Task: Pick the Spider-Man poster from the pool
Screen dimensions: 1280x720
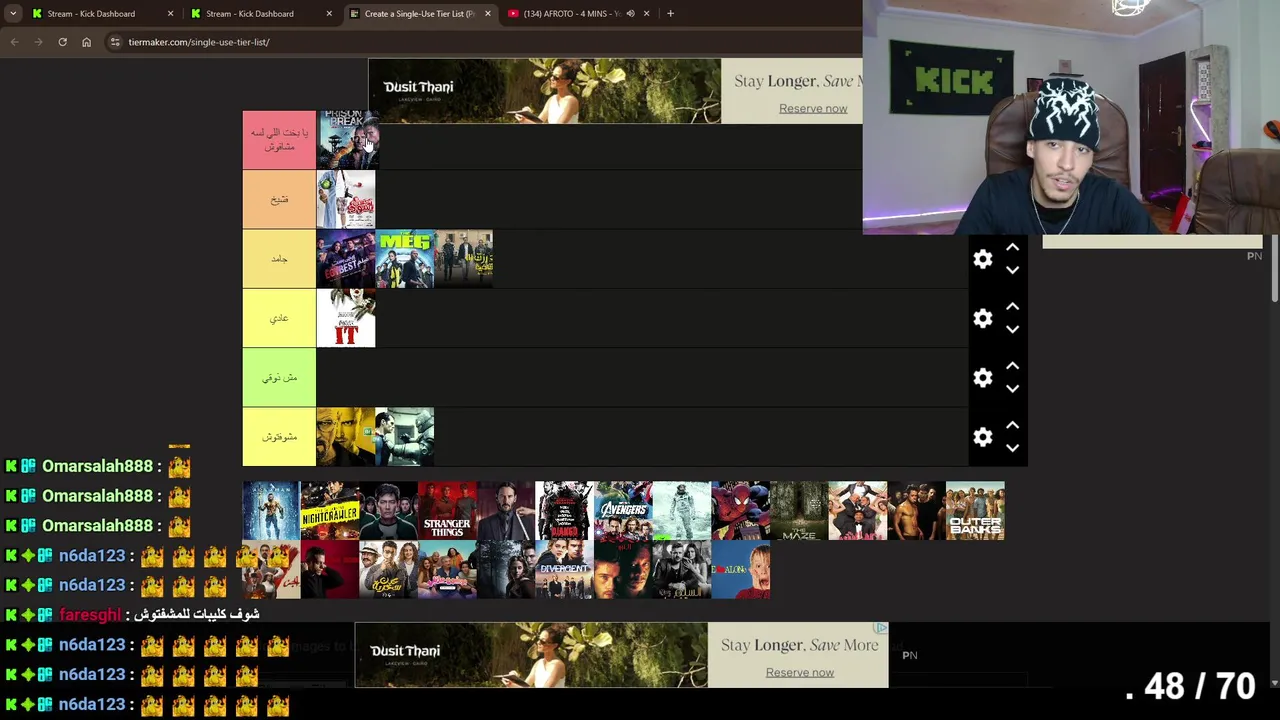Action: point(741,511)
